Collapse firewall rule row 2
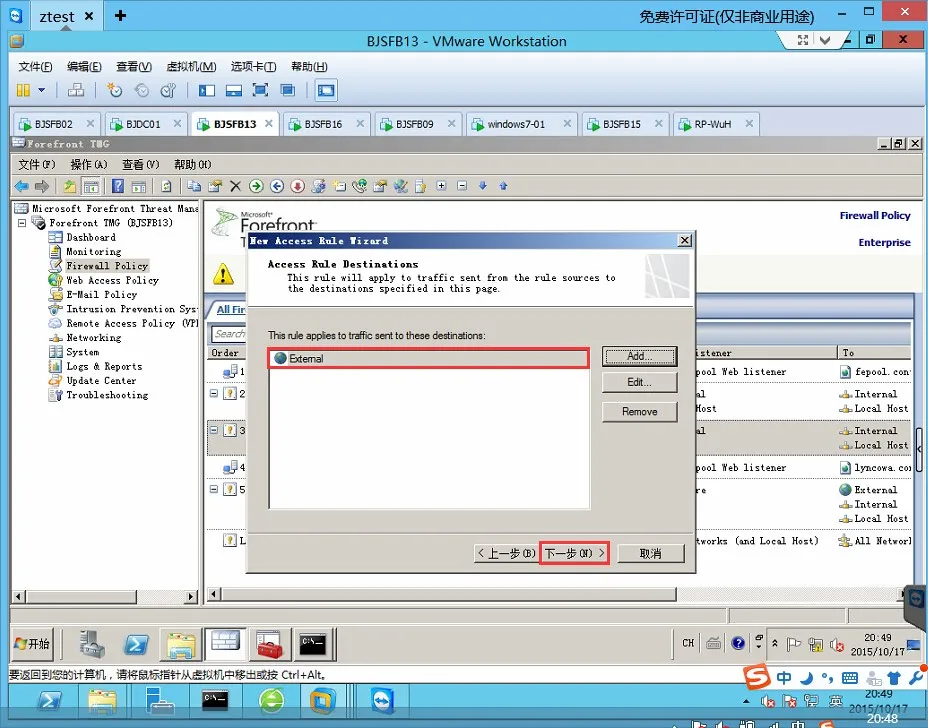Screen dimensions: 928x728 (214, 393)
